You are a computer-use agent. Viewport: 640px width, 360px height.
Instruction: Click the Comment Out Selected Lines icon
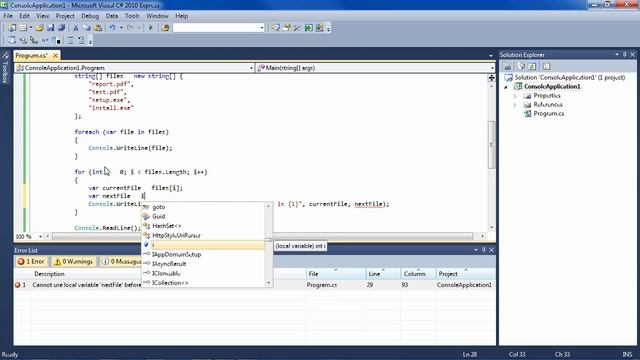tap(70, 40)
